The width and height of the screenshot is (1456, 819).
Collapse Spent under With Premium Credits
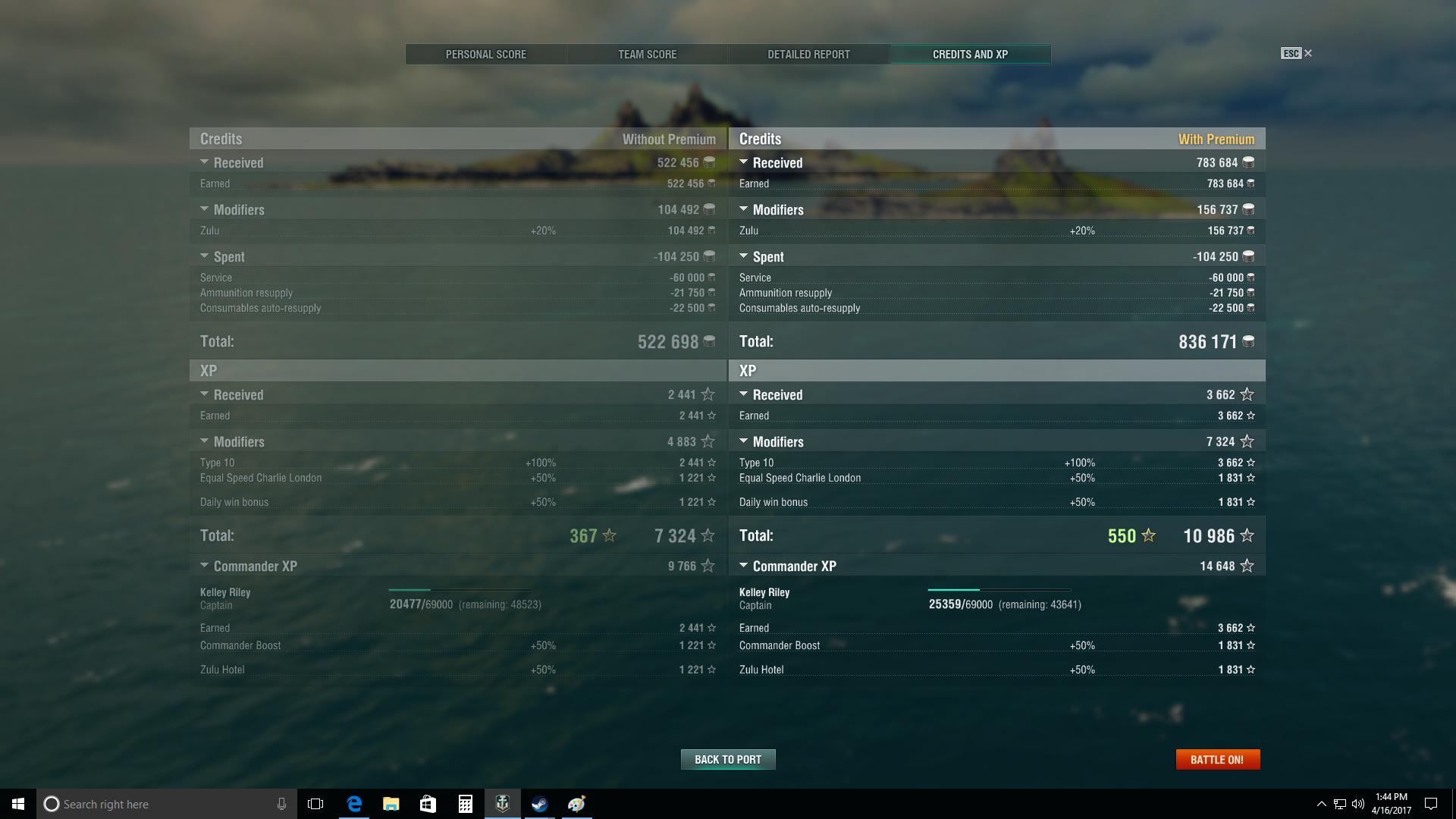click(x=743, y=256)
